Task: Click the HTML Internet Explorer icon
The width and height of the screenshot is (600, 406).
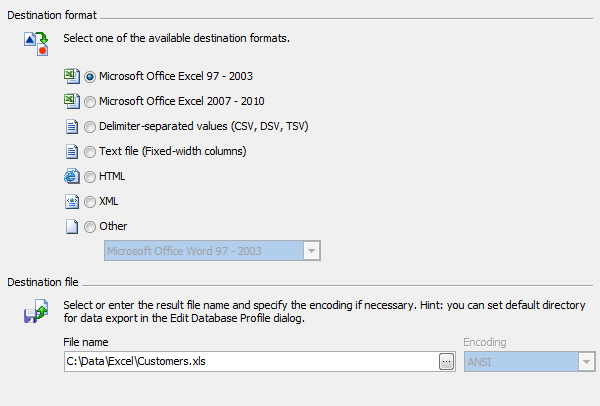Action: pyautogui.click(x=72, y=176)
